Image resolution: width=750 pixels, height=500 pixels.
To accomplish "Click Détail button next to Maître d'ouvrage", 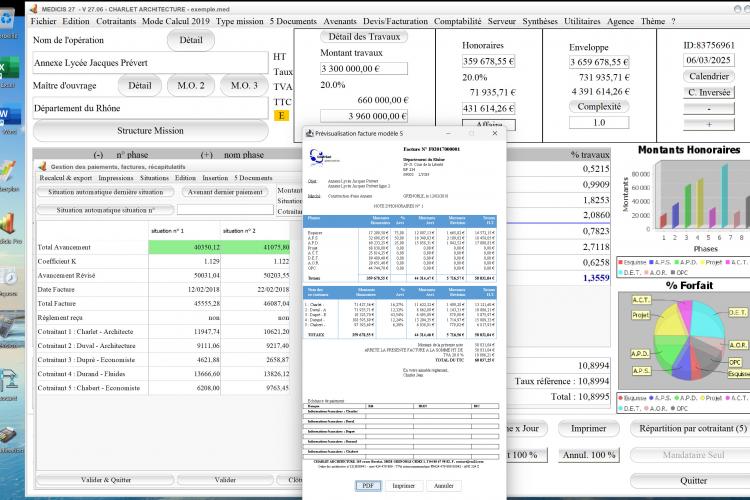I will (140, 86).
